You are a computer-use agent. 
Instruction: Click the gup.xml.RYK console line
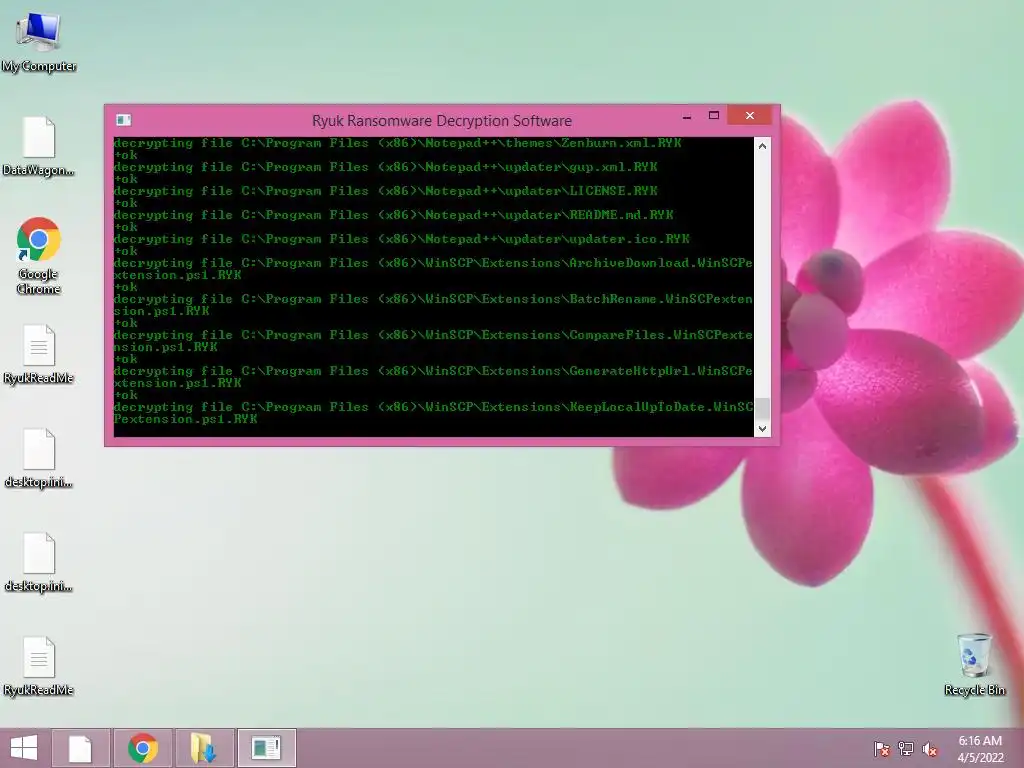[x=385, y=167]
